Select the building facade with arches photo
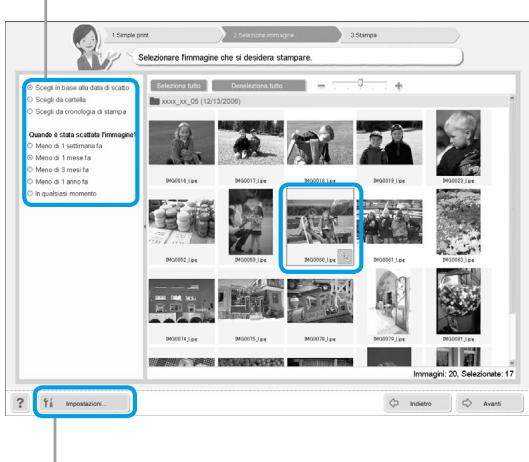This screenshot has width=529, height=462. [182, 301]
